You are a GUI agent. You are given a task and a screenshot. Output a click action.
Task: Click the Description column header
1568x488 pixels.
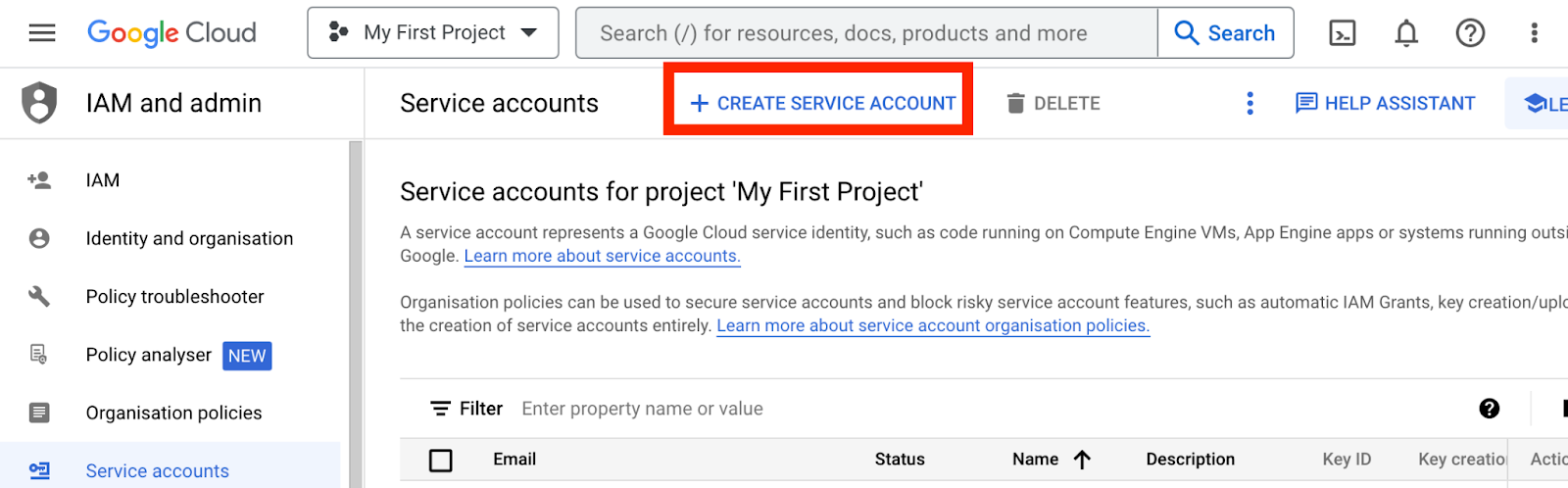click(x=1191, y=459)
